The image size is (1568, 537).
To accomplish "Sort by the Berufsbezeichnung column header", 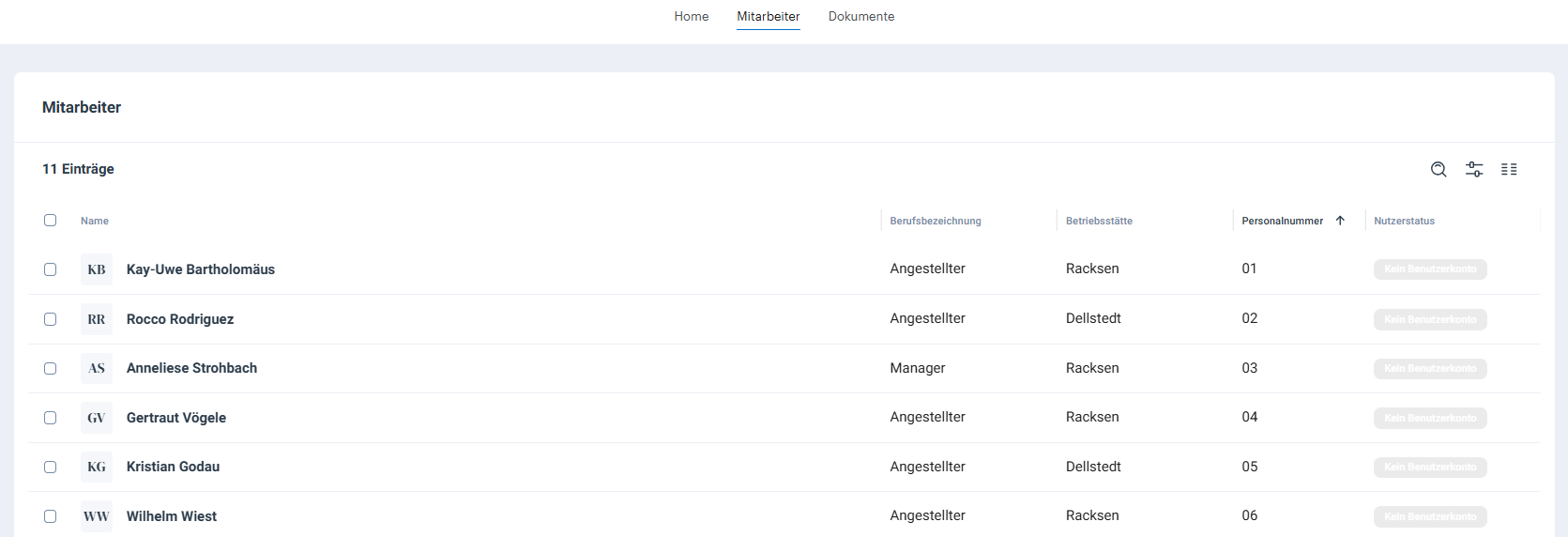I will click(936, 221).
